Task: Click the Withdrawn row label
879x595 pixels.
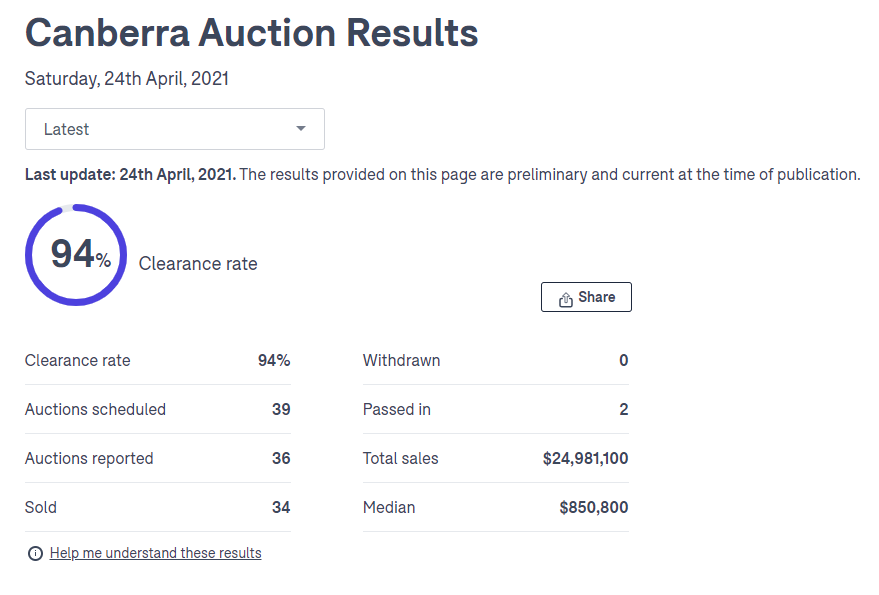Action: pos(401,360)
